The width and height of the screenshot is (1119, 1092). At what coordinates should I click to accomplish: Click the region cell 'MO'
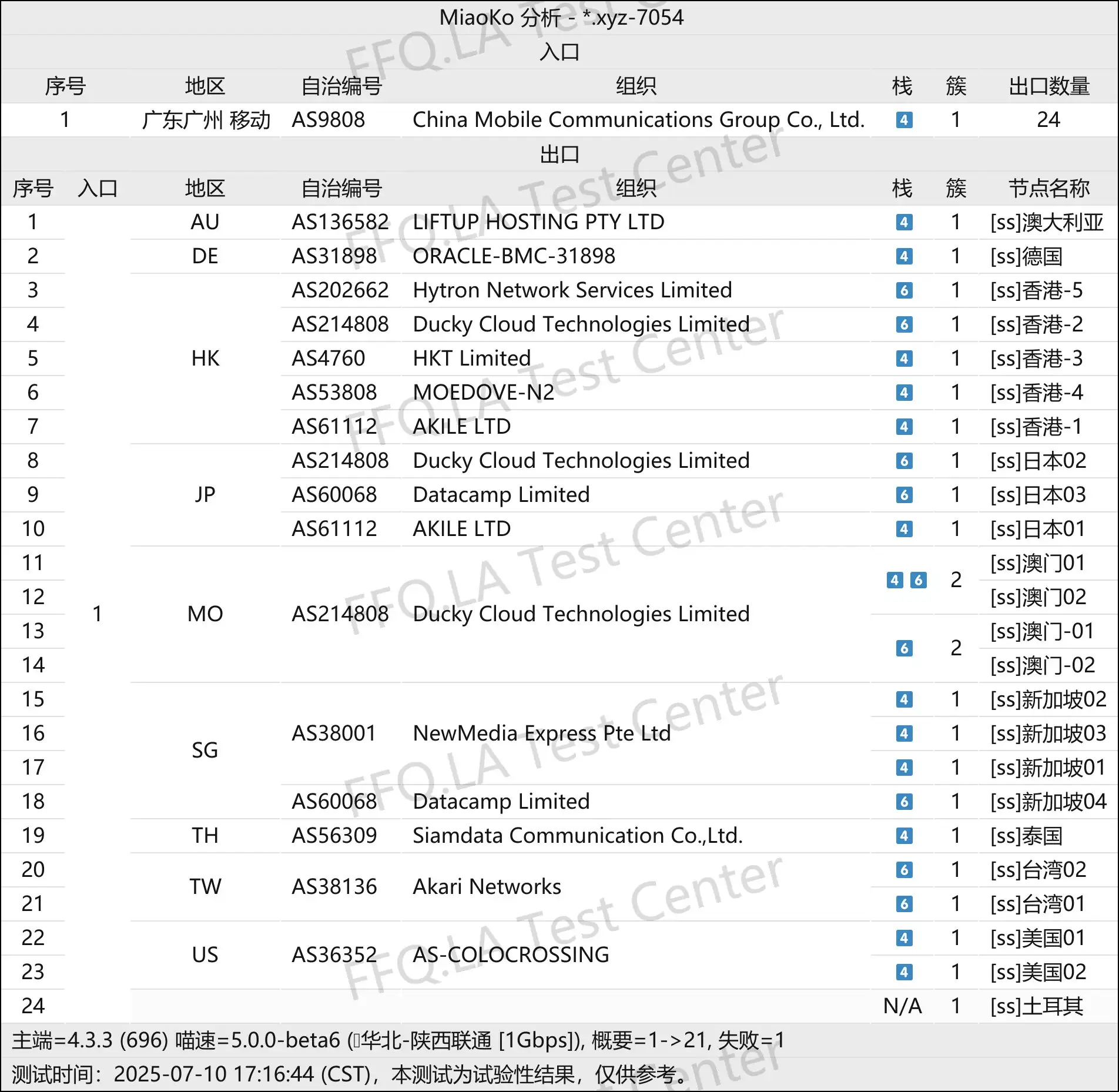click(x=205, y=614)
